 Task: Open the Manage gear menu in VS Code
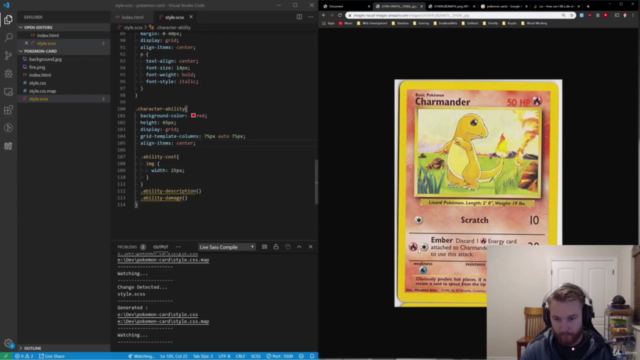click(8, 343)
